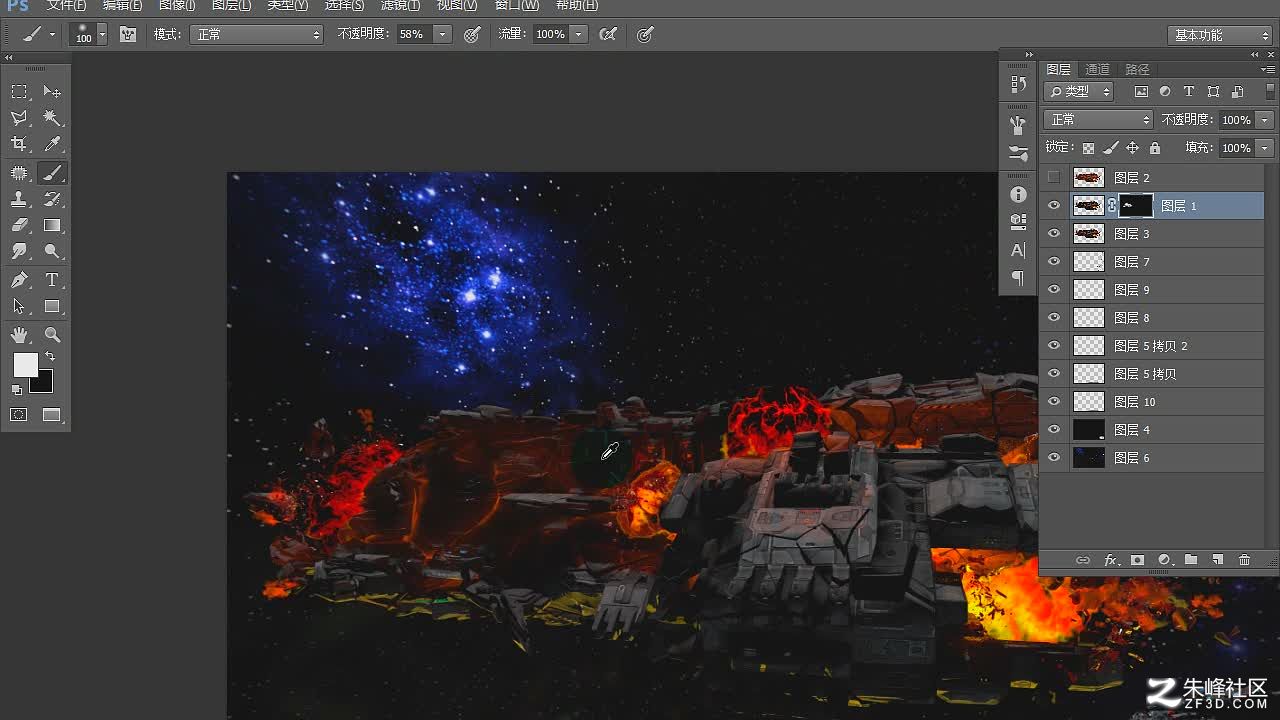Select the Move tool

point(52,91)
